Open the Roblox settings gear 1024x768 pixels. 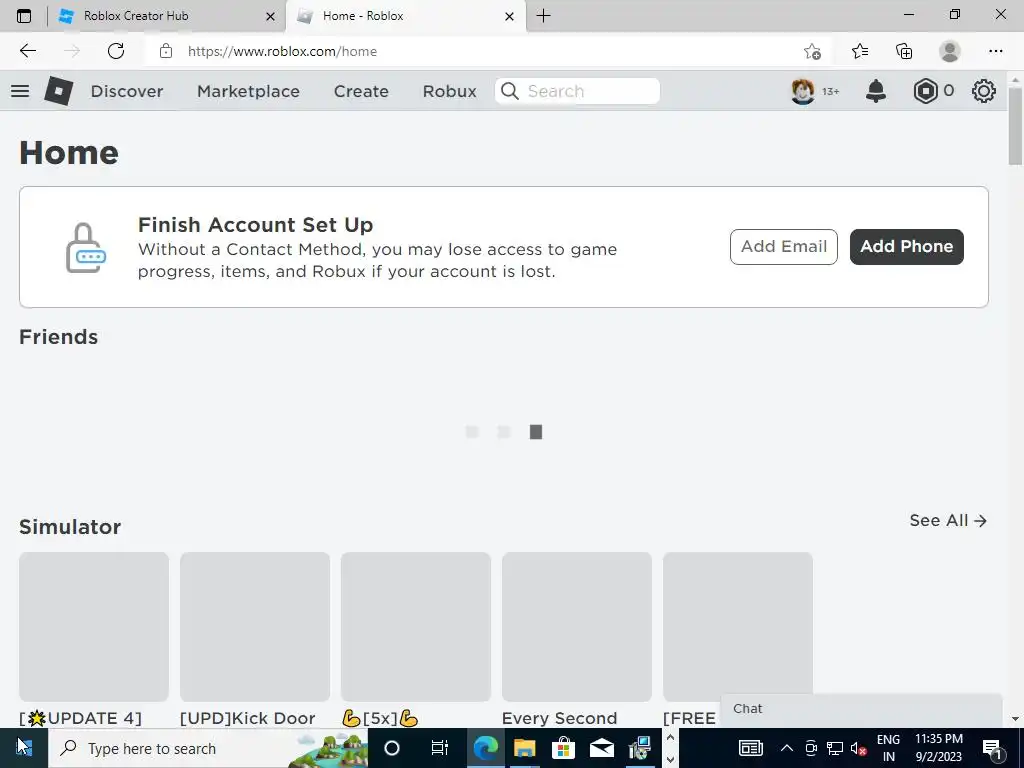[x=984, y=91]
